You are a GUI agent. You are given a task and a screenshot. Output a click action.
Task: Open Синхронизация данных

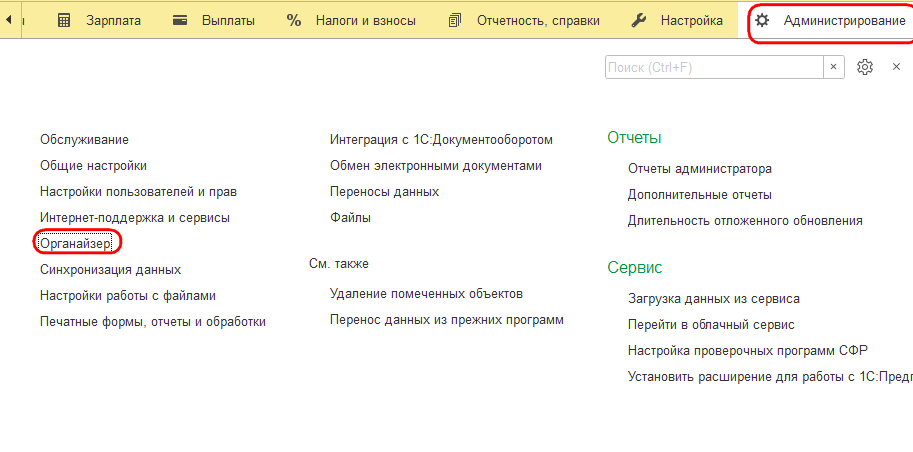coord(111,270)
